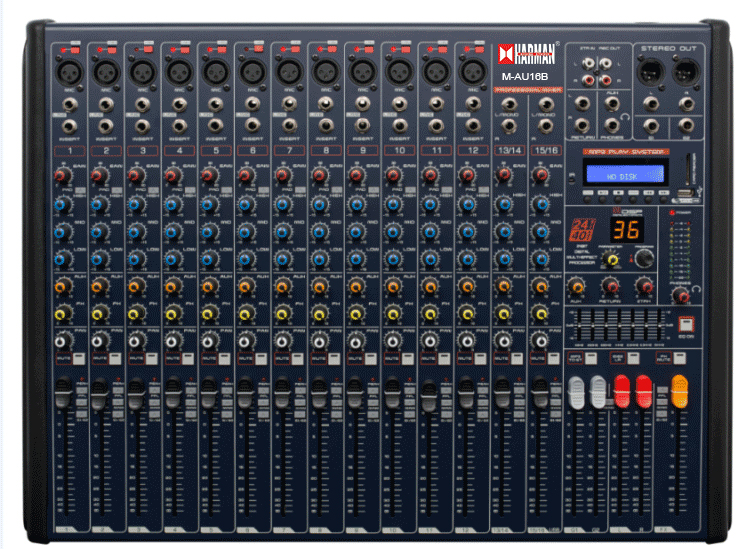Screen dimensions: 738x549
Task: Click the channel 1 XLR MIC input
Action: tap(69, 73)
